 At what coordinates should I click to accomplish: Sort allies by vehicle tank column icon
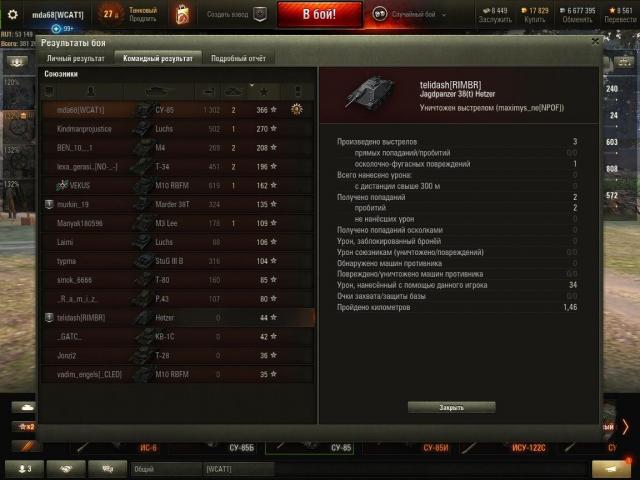click(156, 92)
